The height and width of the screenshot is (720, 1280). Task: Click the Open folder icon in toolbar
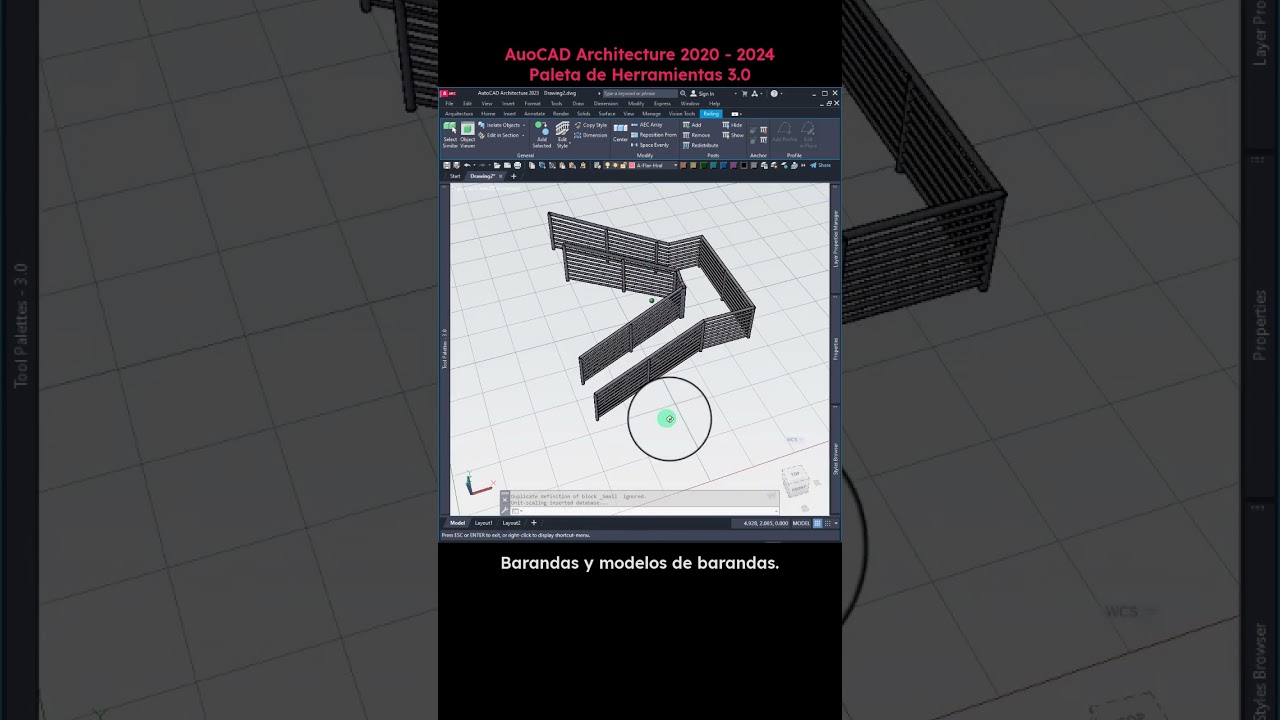tap(497, 165)
